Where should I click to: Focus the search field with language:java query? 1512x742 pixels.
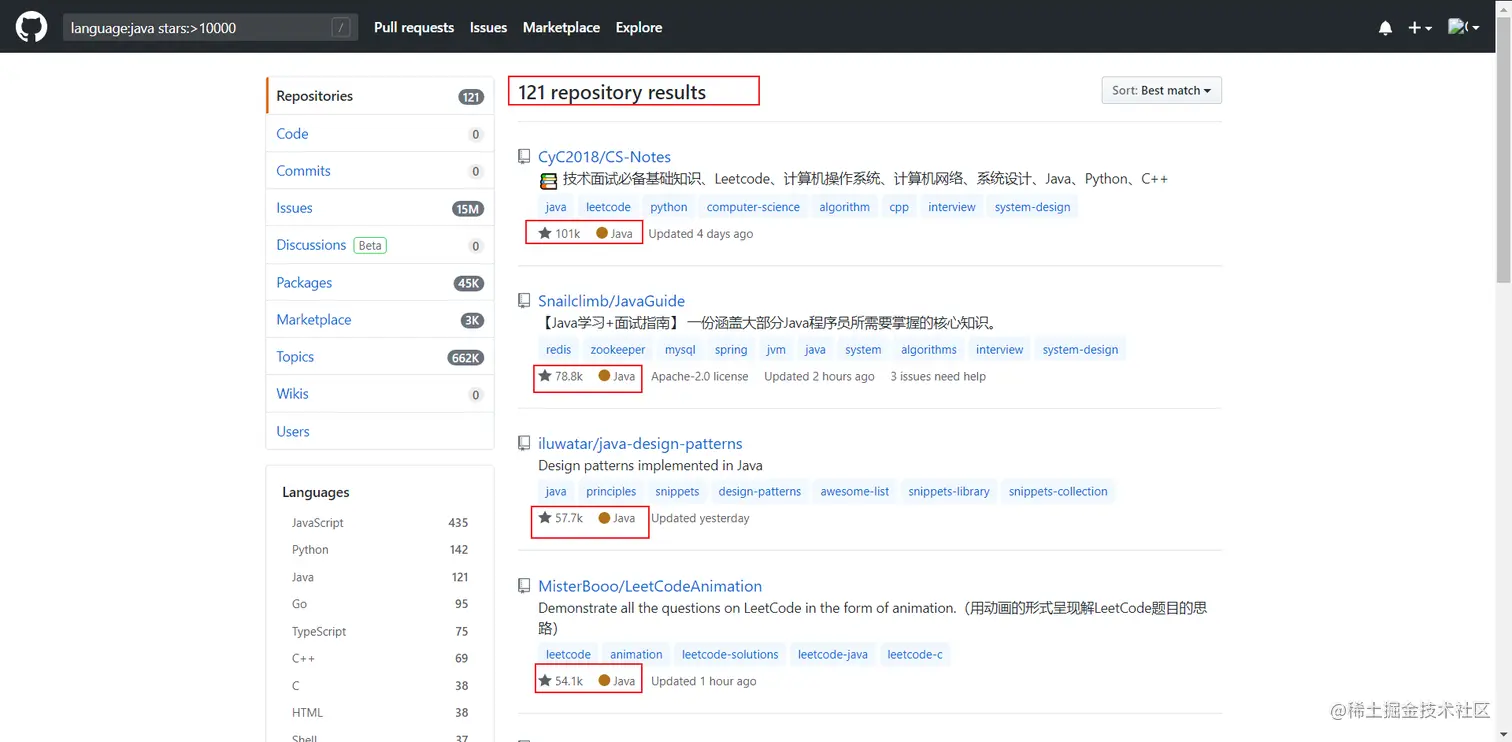(210, 28)
